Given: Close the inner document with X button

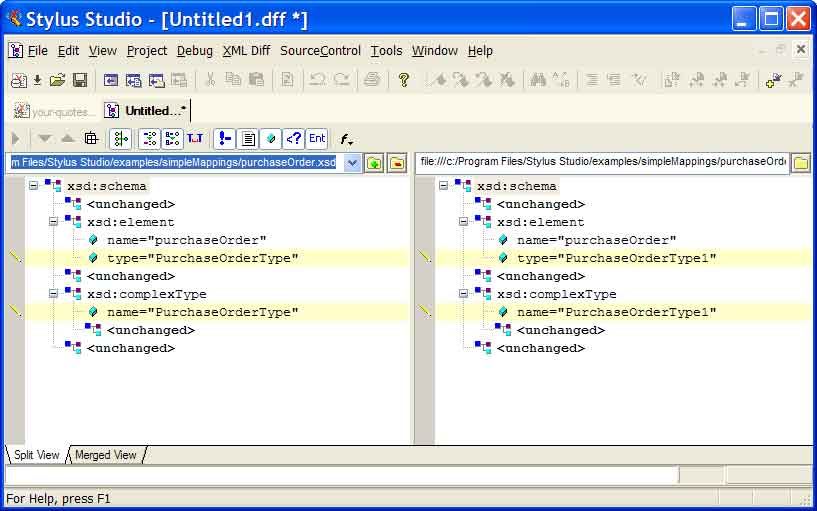Looking at the screenshot, I should (x=800, y=49).
